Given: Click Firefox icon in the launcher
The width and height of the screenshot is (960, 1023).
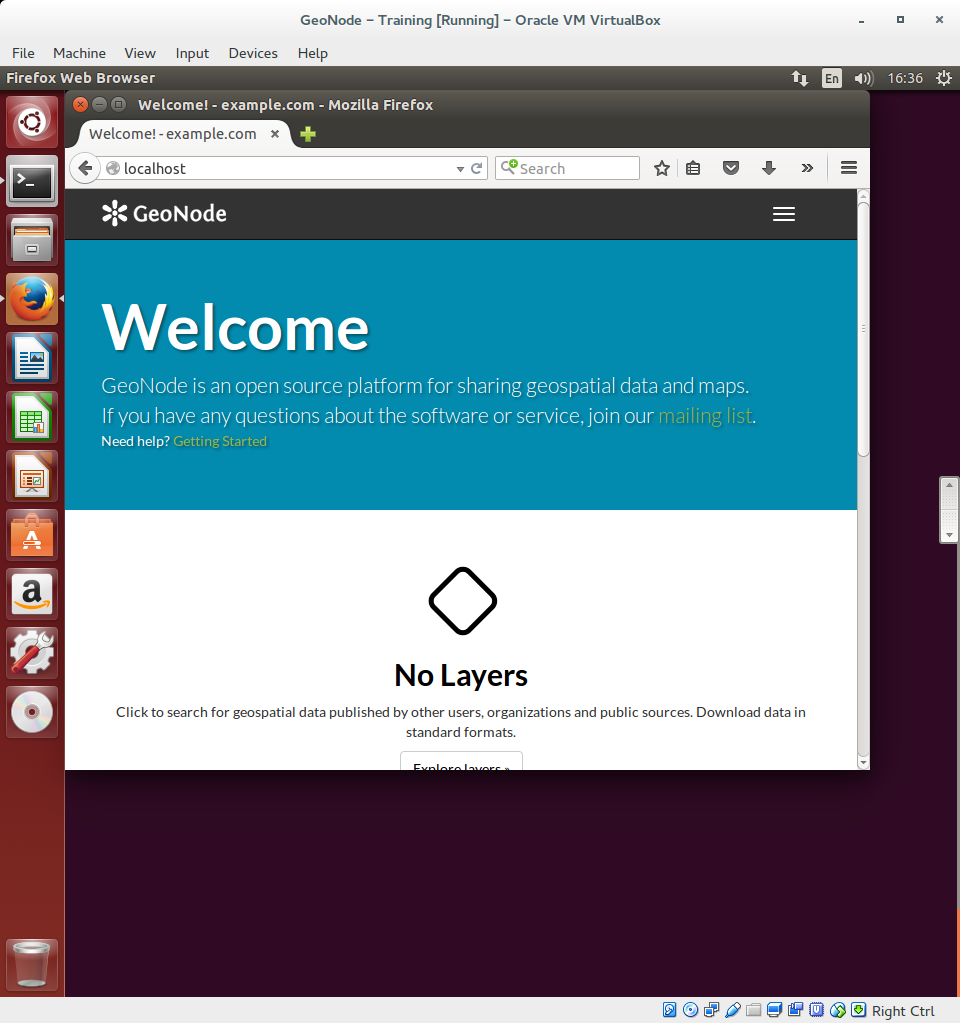Looking at the screenshot, I should click(32, 299).
